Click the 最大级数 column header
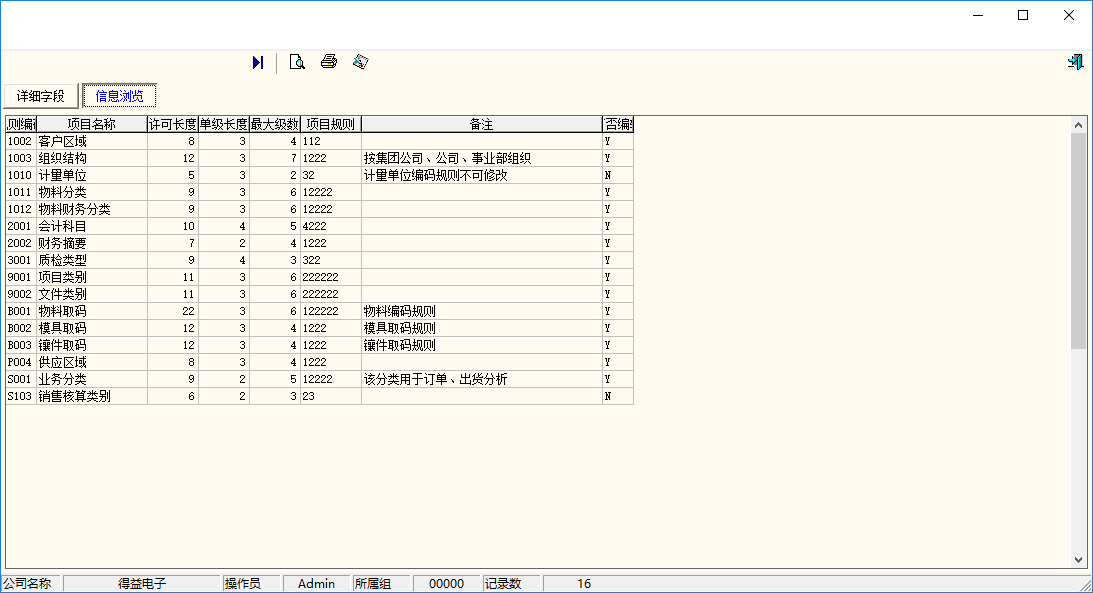This screenshot has height=593, width=1093. [275, 124]
